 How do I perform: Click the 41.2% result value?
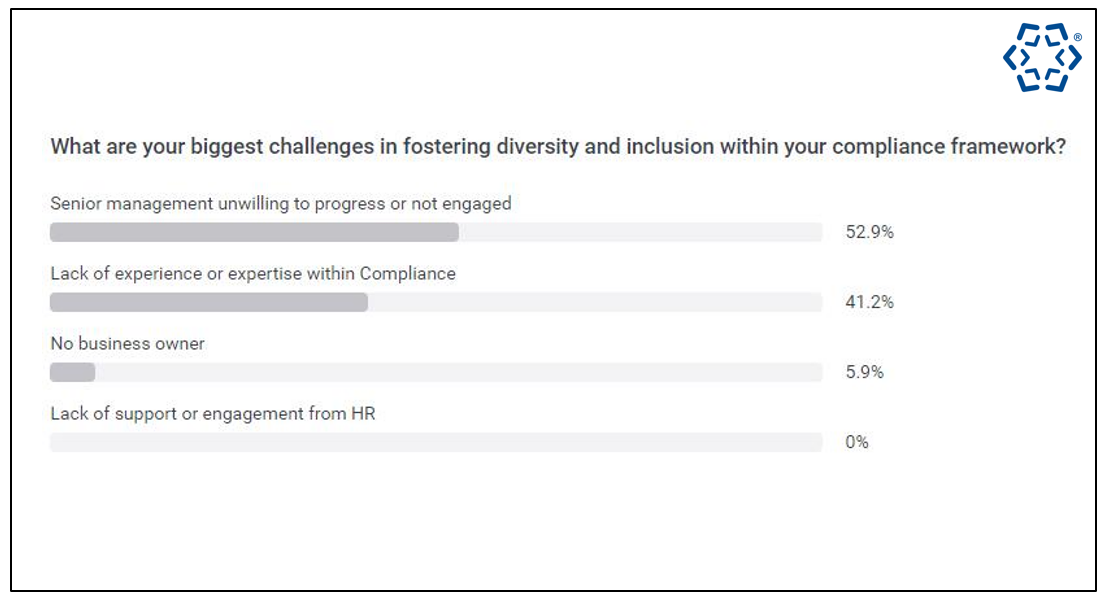[868, 302]
